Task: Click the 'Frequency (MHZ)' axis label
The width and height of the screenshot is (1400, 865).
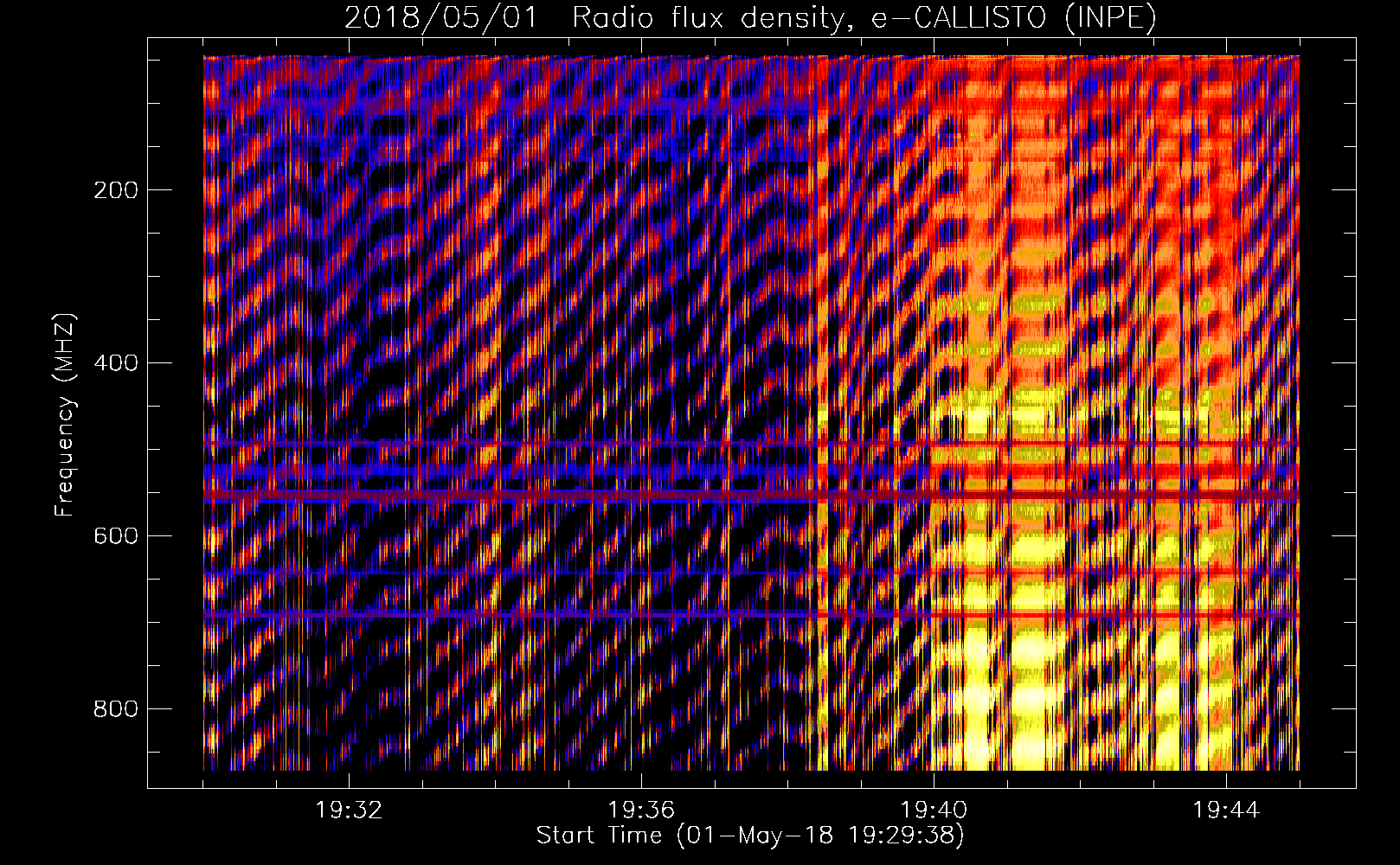Action: click(x=65, y=415)
